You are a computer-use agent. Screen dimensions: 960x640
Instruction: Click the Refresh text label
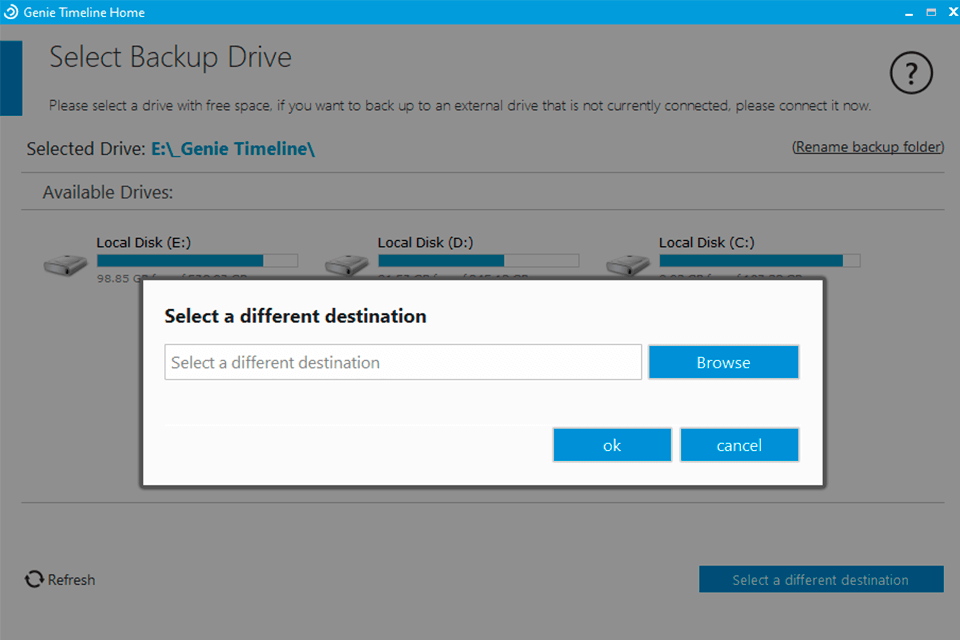pos(72,580)
